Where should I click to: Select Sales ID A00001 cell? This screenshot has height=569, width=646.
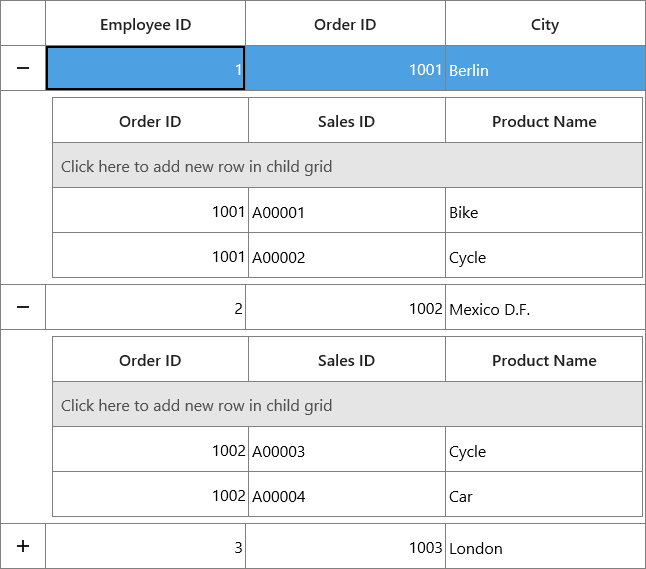[x=346, y=210]
